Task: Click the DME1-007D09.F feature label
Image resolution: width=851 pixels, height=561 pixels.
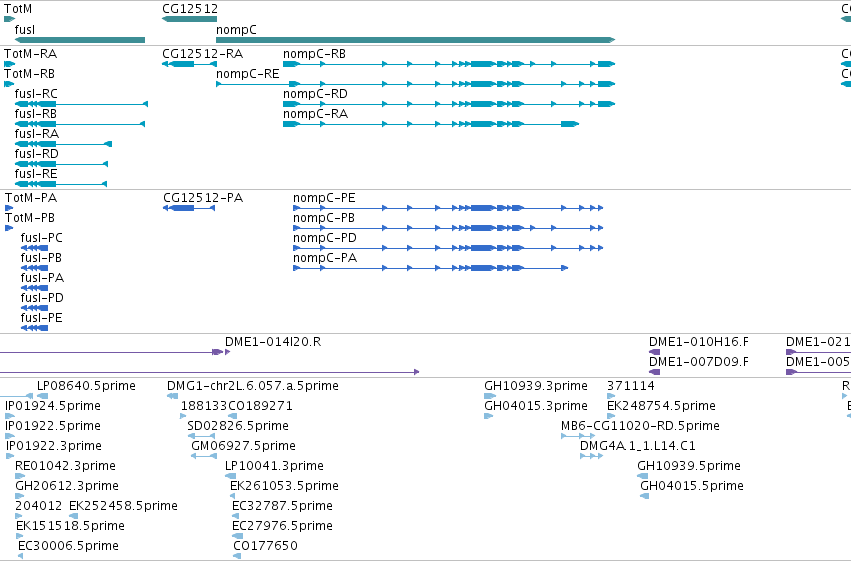Action: click(x=698, y=362)
